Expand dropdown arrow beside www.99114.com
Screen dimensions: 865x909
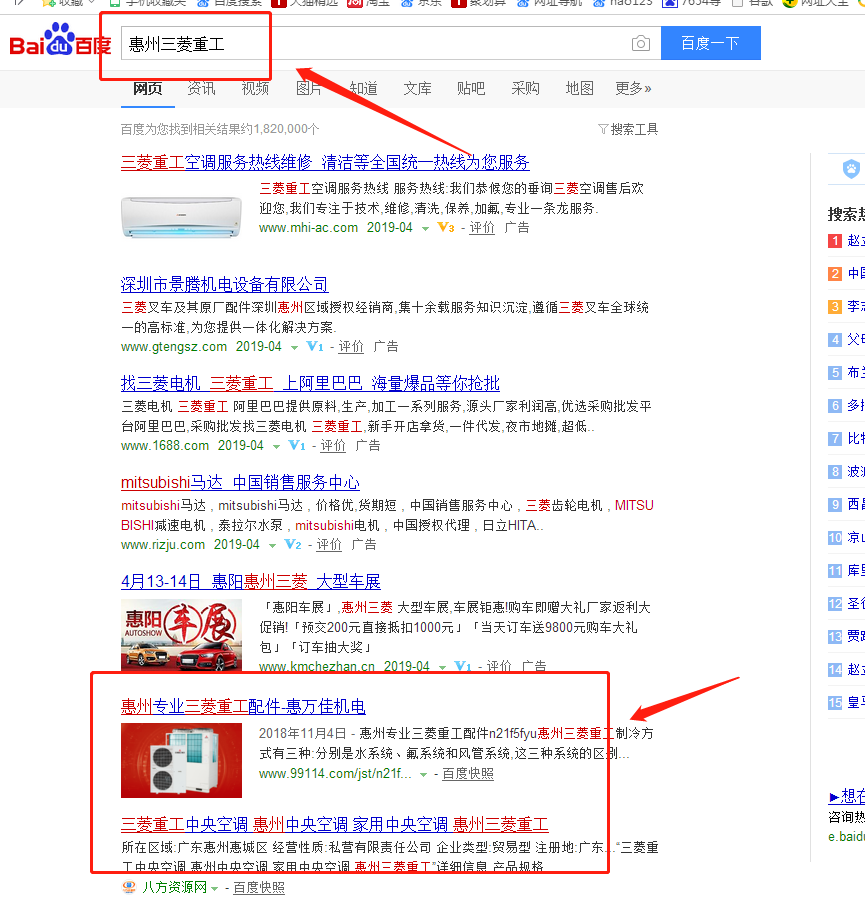click(424, 775)
